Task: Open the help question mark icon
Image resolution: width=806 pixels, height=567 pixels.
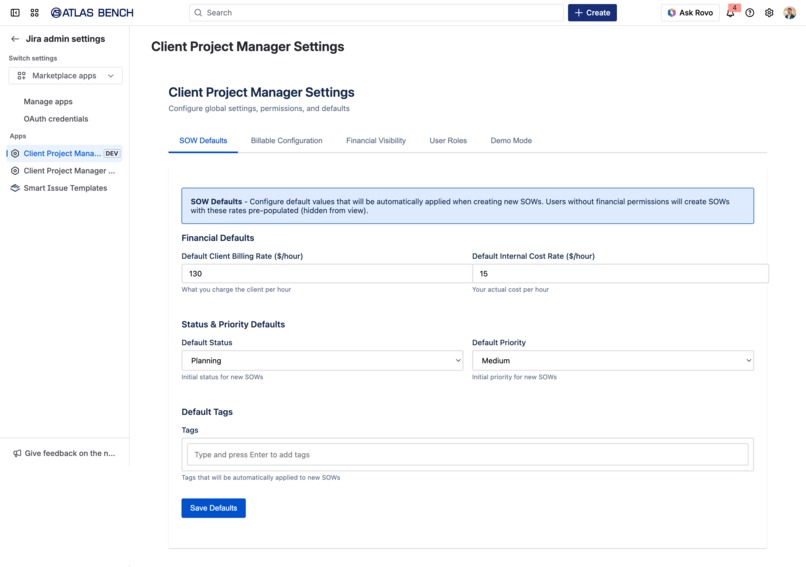Action: tap(749, 13)
